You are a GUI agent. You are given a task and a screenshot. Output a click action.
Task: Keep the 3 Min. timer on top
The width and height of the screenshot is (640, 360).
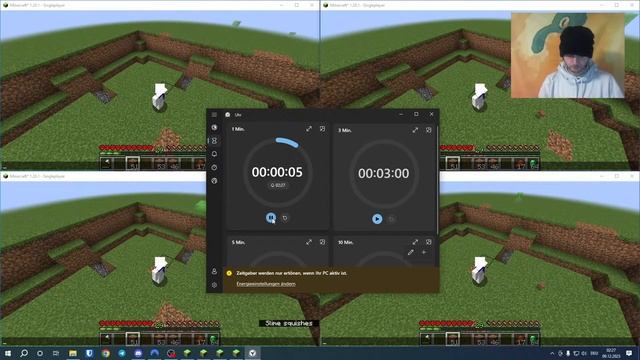[429, 130]
